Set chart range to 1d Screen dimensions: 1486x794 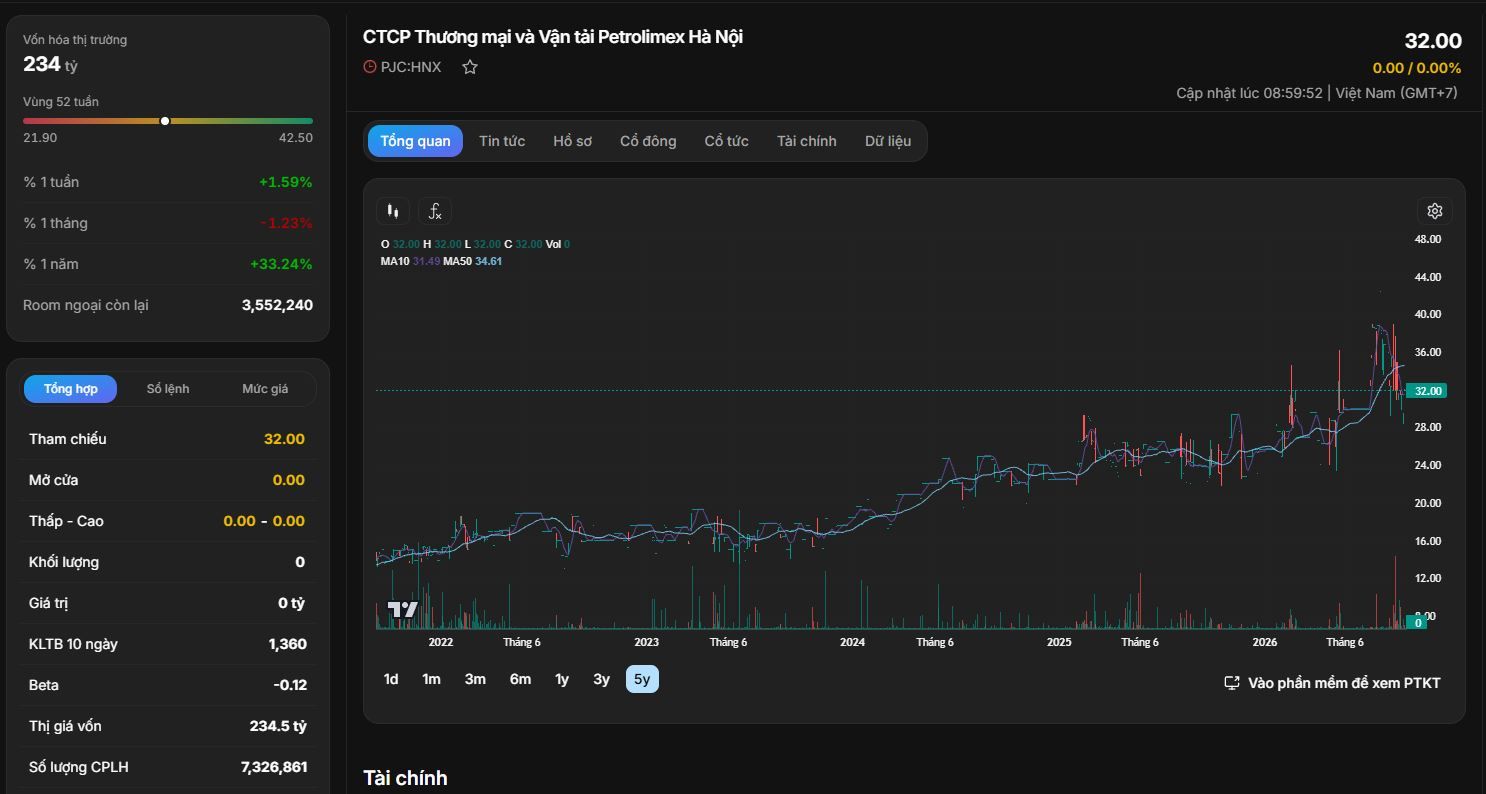391,679
